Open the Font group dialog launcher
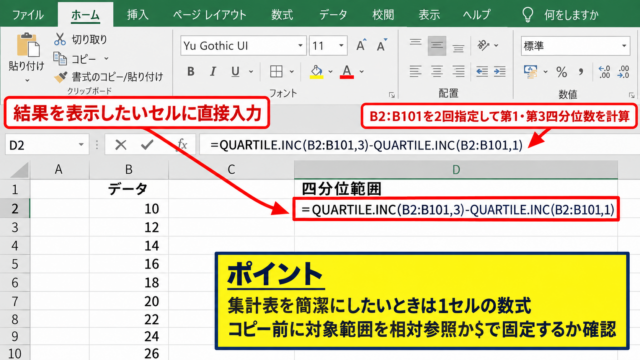 tap(392, 95)
